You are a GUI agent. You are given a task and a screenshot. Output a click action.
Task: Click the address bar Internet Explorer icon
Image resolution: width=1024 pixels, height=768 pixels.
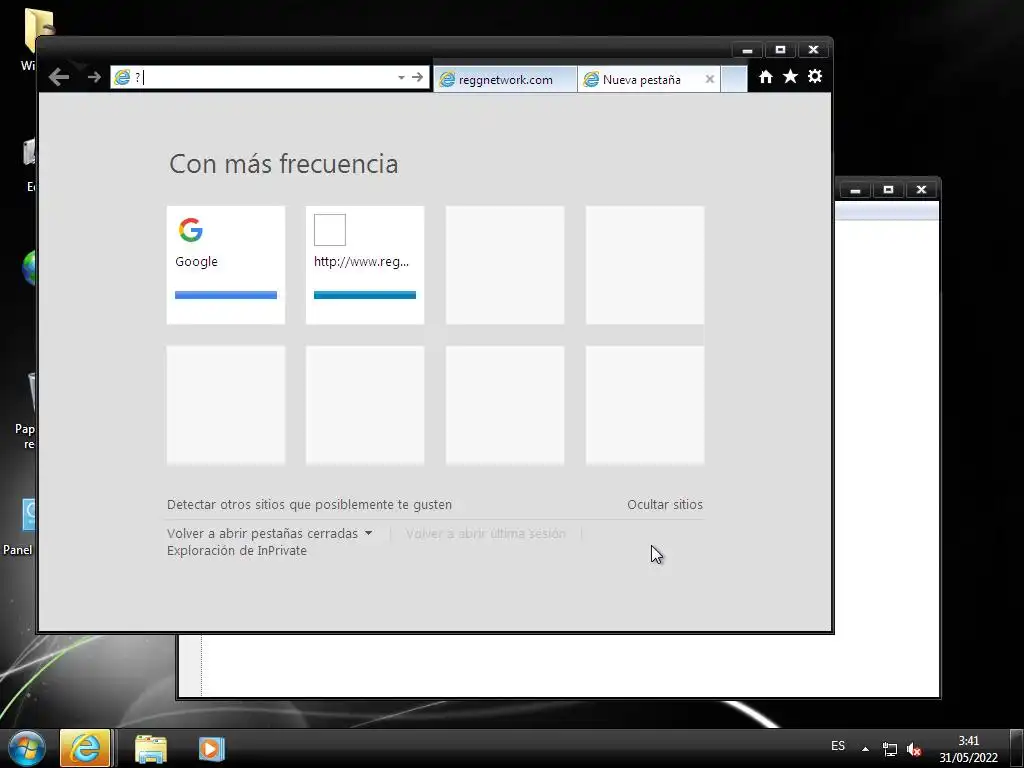click(x=122, y=78)
